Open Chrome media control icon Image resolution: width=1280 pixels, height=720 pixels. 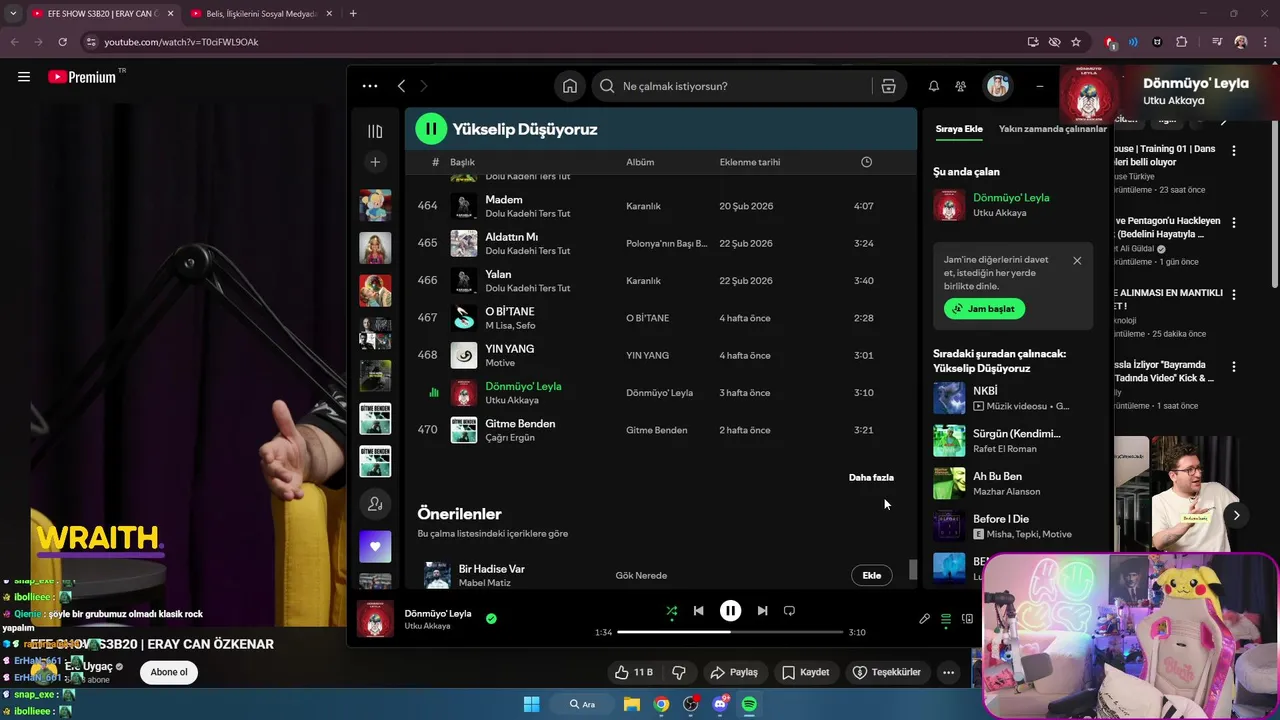[1216, 42]
